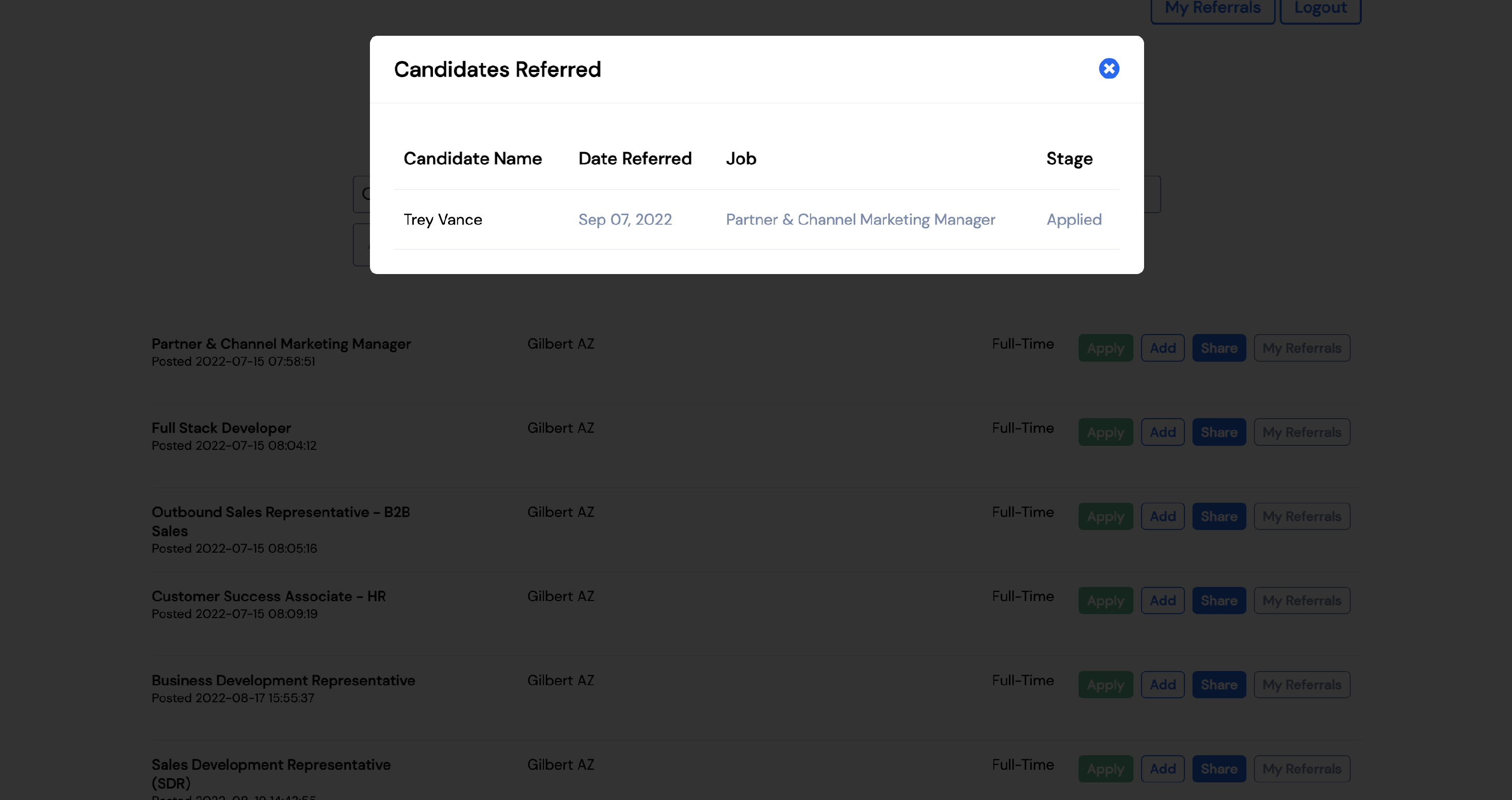
Task: Click Gilbert AZ location on Full Stack Developer row
Action: pyautogui.click(x=560, y=428)
